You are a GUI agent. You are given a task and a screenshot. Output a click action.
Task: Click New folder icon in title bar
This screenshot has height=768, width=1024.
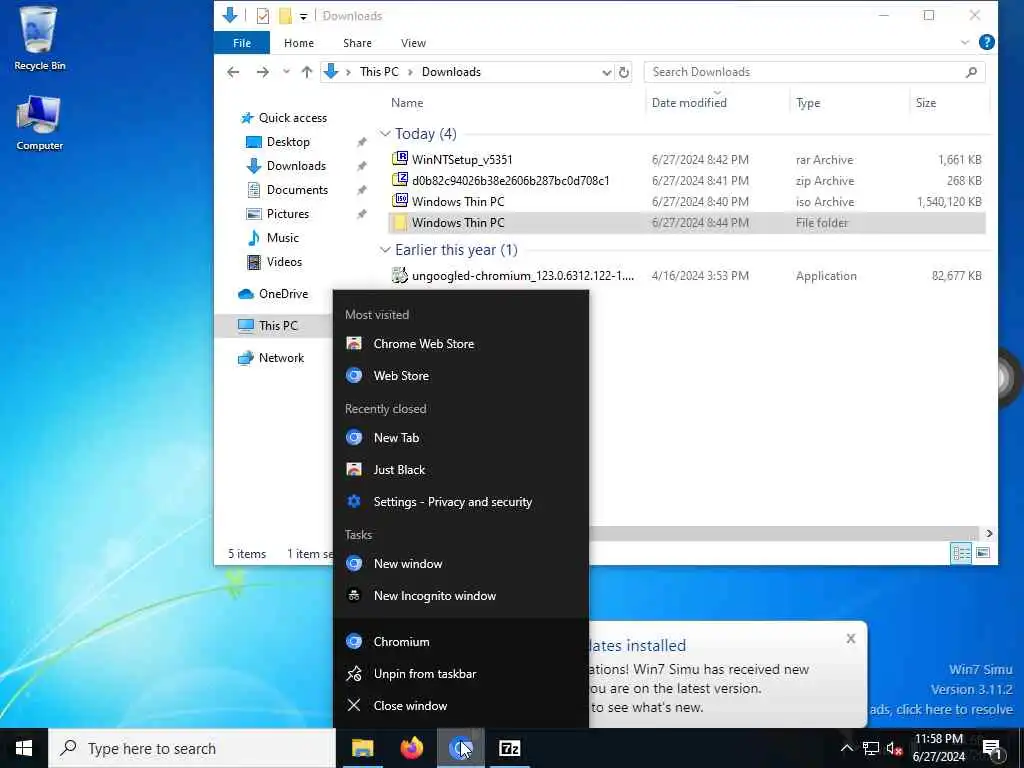285,16
